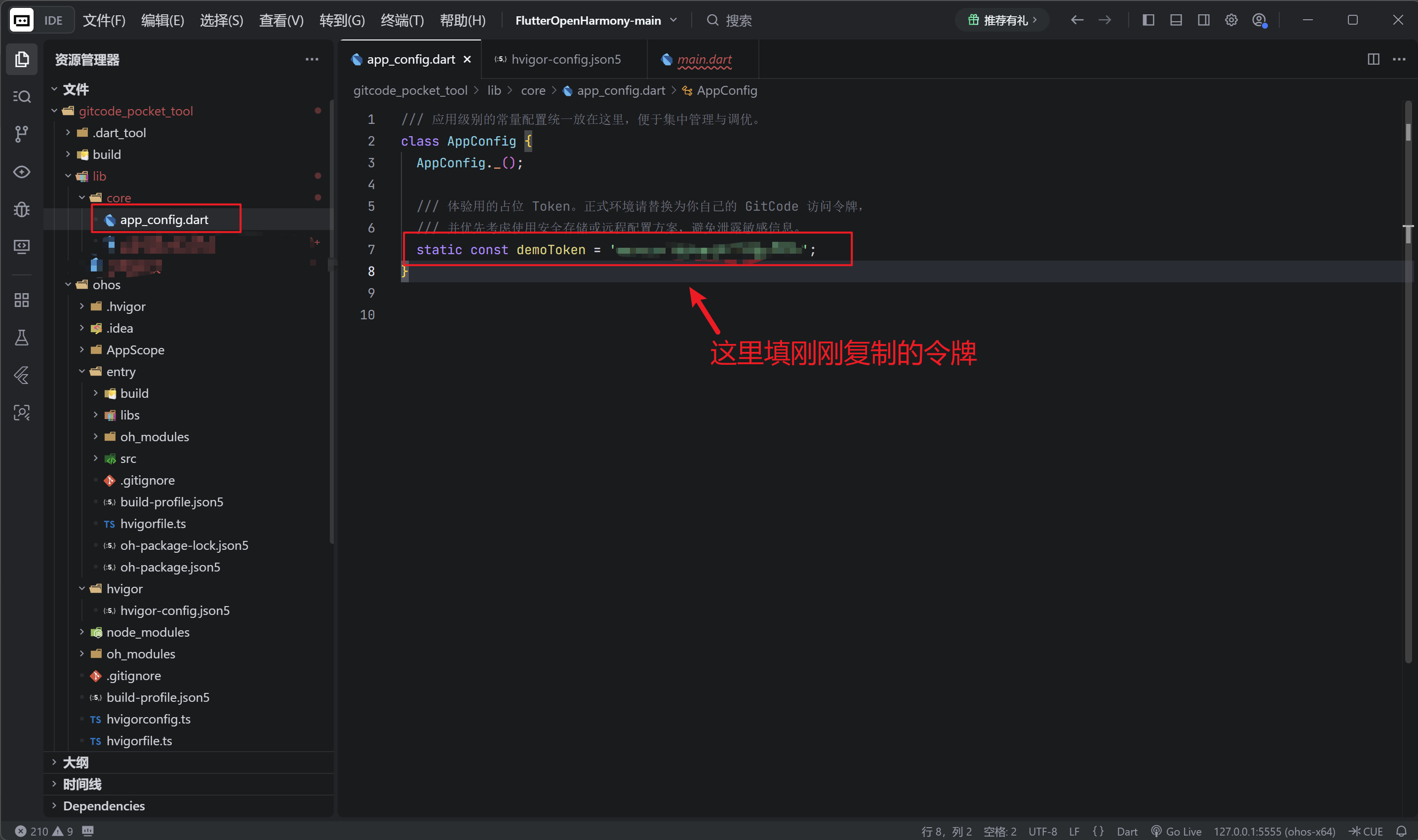
Task: Open the settings gear in title bar
Action: [x=1231, y=20]
